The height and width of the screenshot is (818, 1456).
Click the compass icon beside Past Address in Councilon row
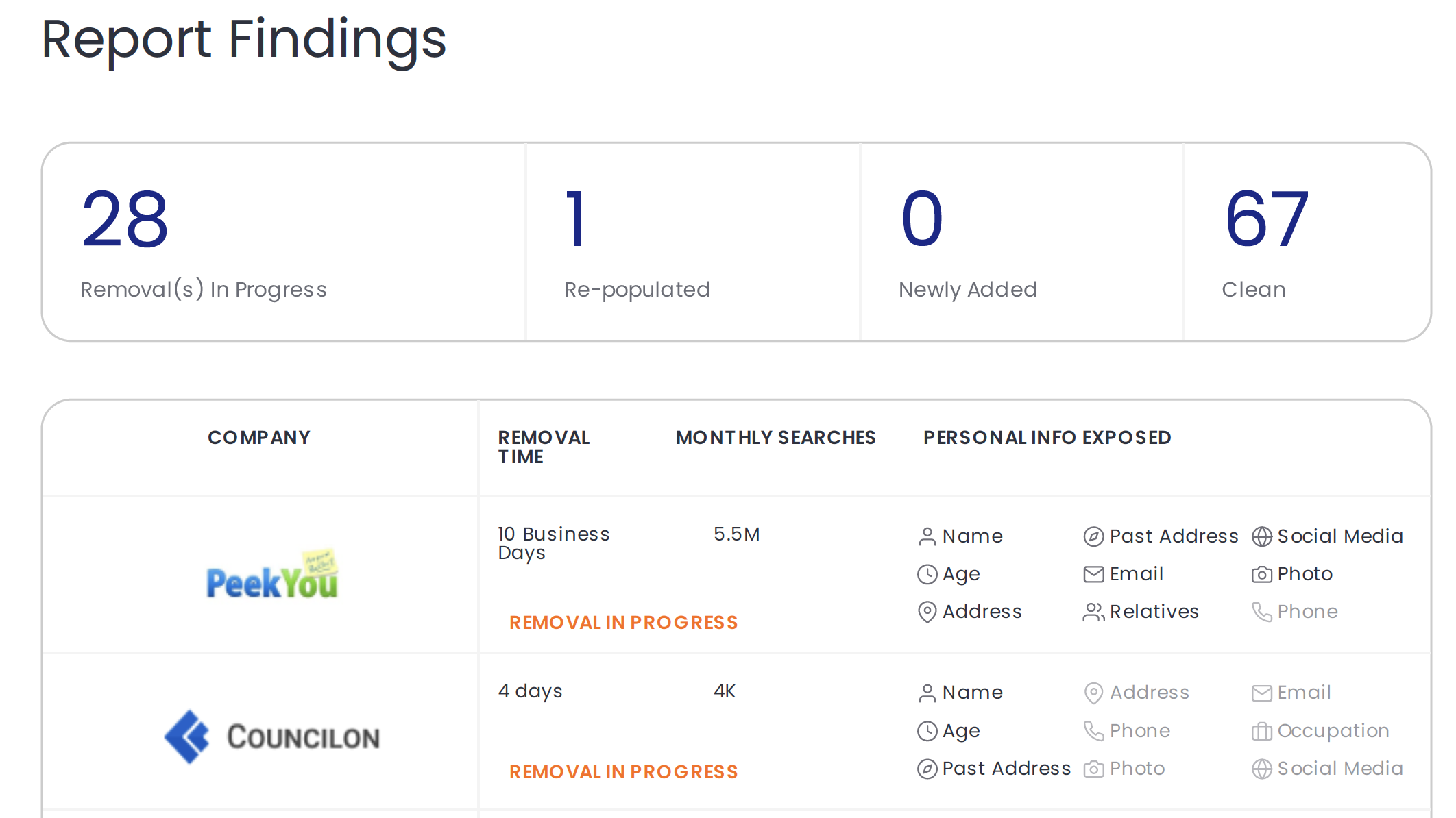[x=927, y=769]
